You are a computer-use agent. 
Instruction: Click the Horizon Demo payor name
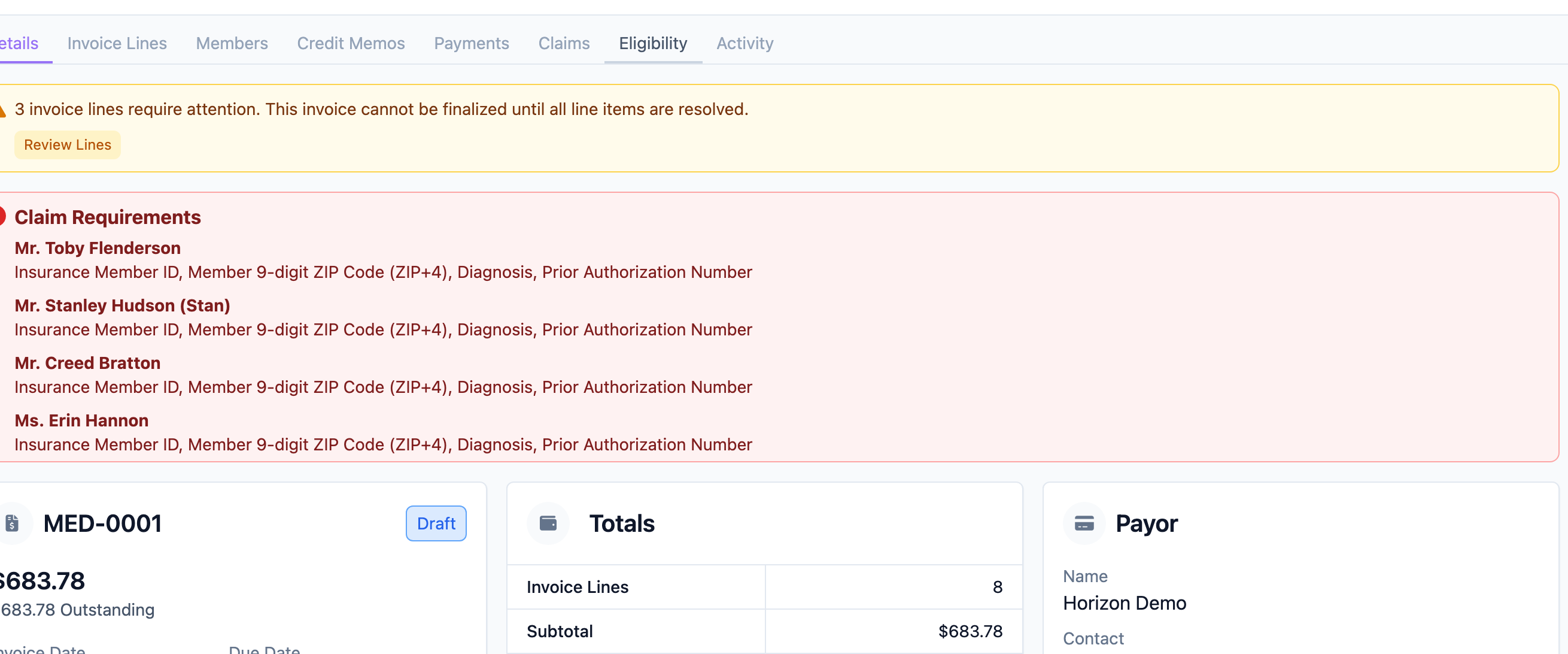coord(1125,603)
